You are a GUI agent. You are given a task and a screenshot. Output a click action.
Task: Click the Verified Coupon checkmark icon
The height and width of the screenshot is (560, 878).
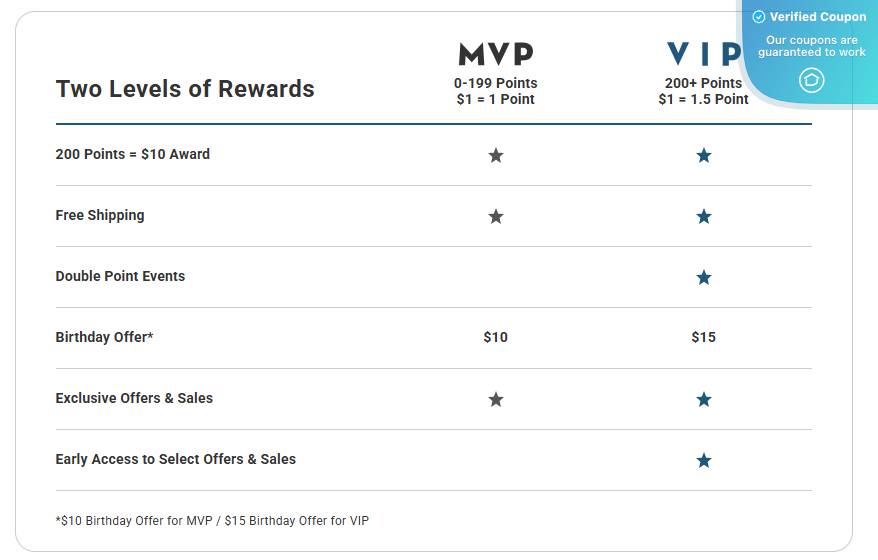[759, 17]
